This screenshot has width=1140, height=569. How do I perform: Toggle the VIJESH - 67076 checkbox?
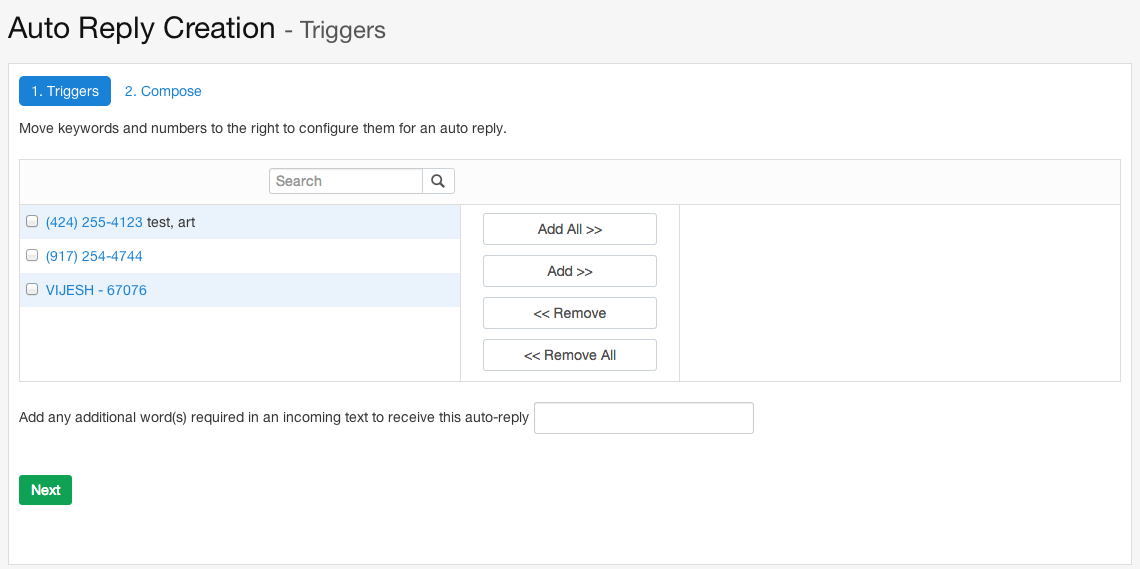(32, 290)
